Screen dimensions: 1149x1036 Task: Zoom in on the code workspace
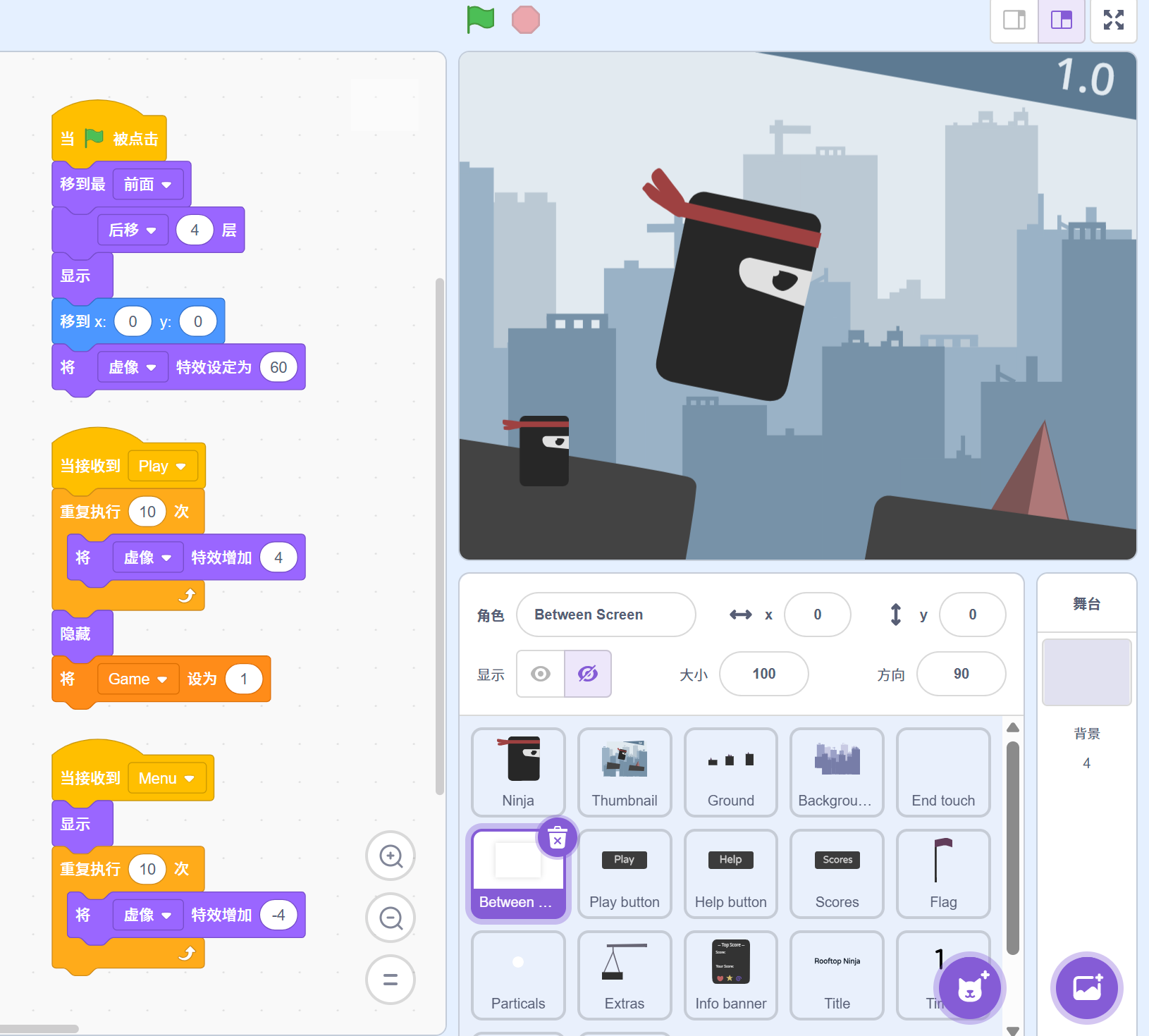point(391,856)
